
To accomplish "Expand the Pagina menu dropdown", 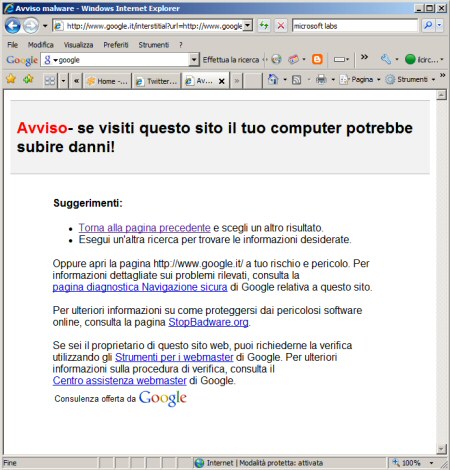I will [378, 80].
